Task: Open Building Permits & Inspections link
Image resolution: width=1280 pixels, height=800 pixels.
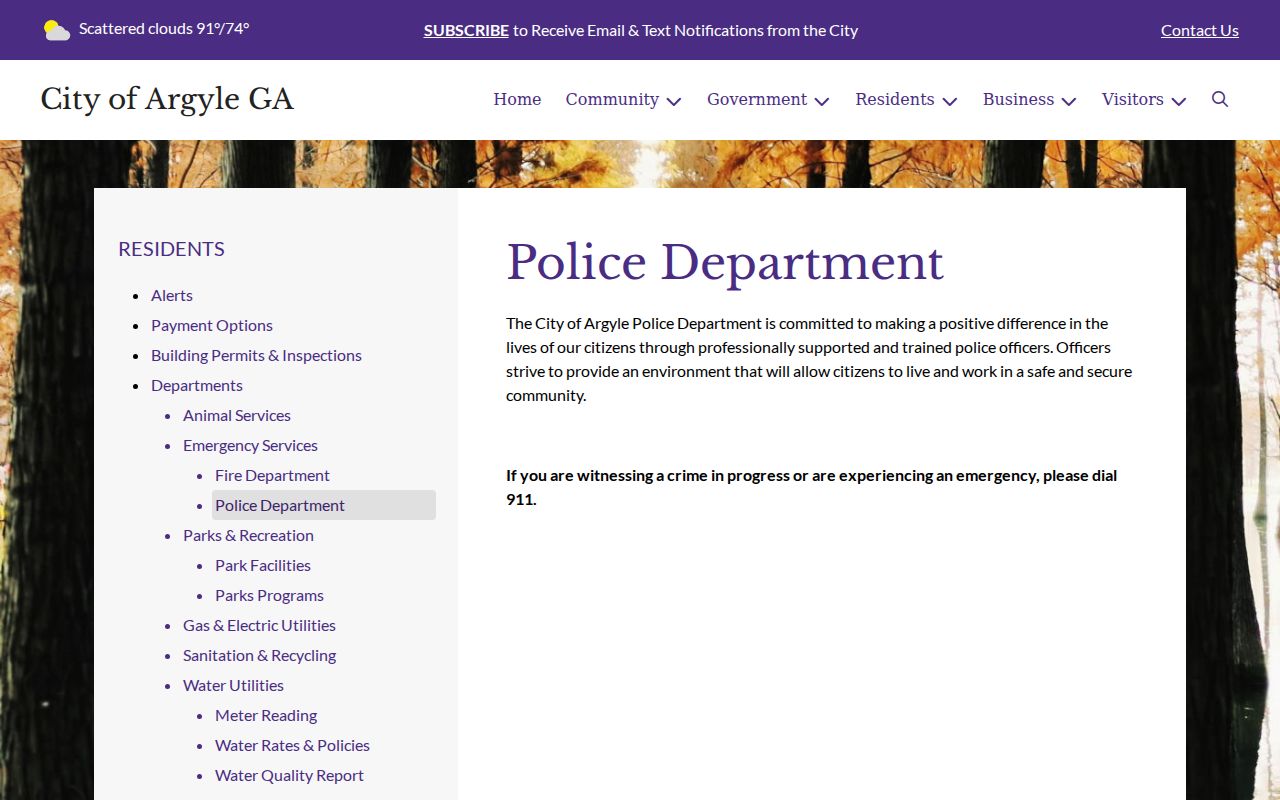Action: 256,355
